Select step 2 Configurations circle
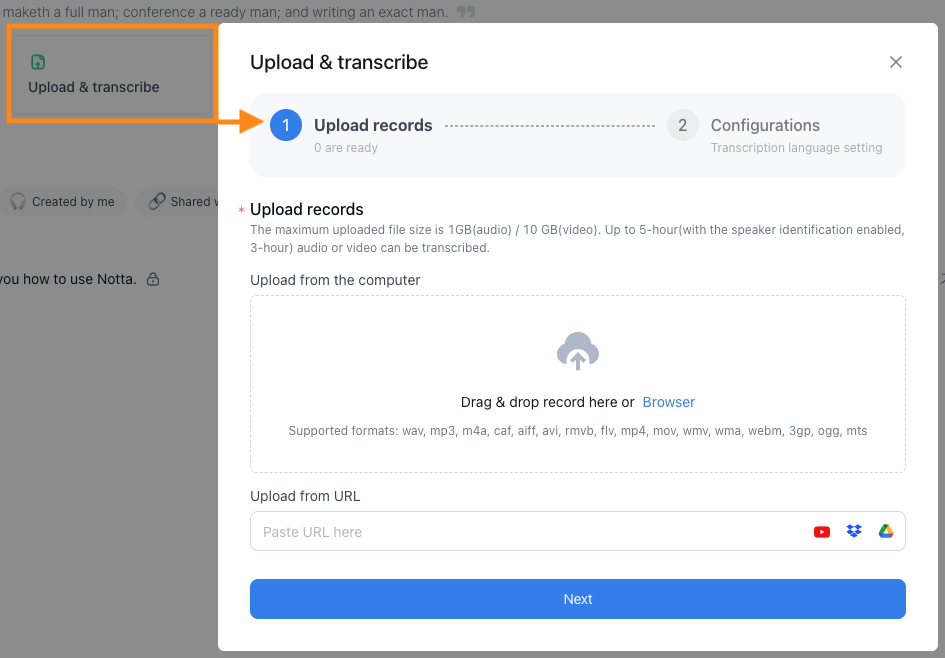The height and width of the screenshot is (658, 945). click(x=682, y=125)
